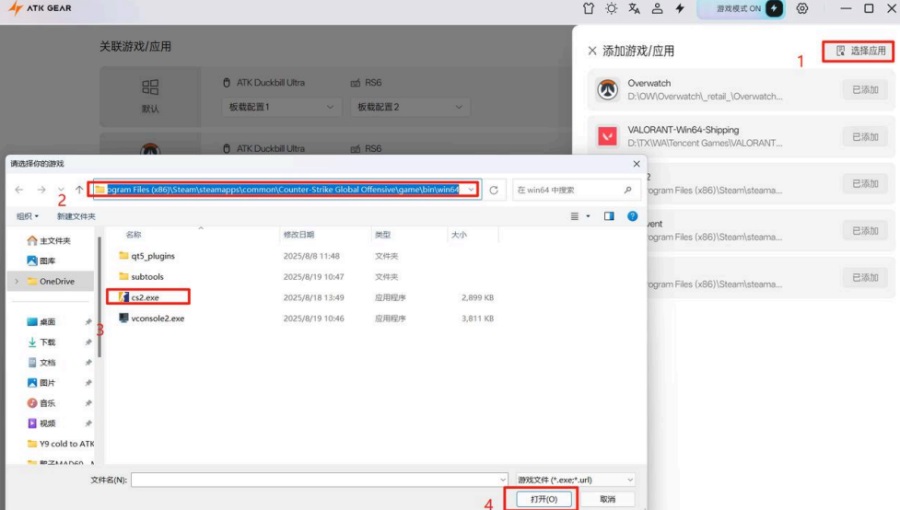This screenshot has width=900, height=510.
Task: Click the lightning bolt icon in the title bar
Action: tap(680, 9)
